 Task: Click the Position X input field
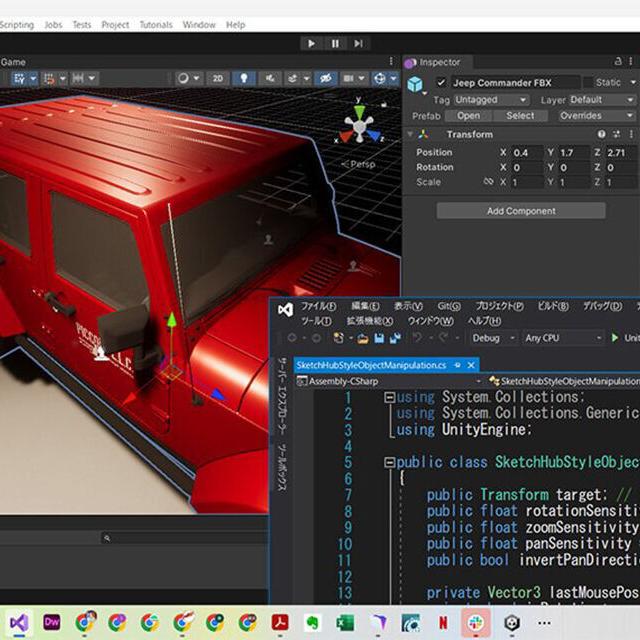(x=527, y=152)
